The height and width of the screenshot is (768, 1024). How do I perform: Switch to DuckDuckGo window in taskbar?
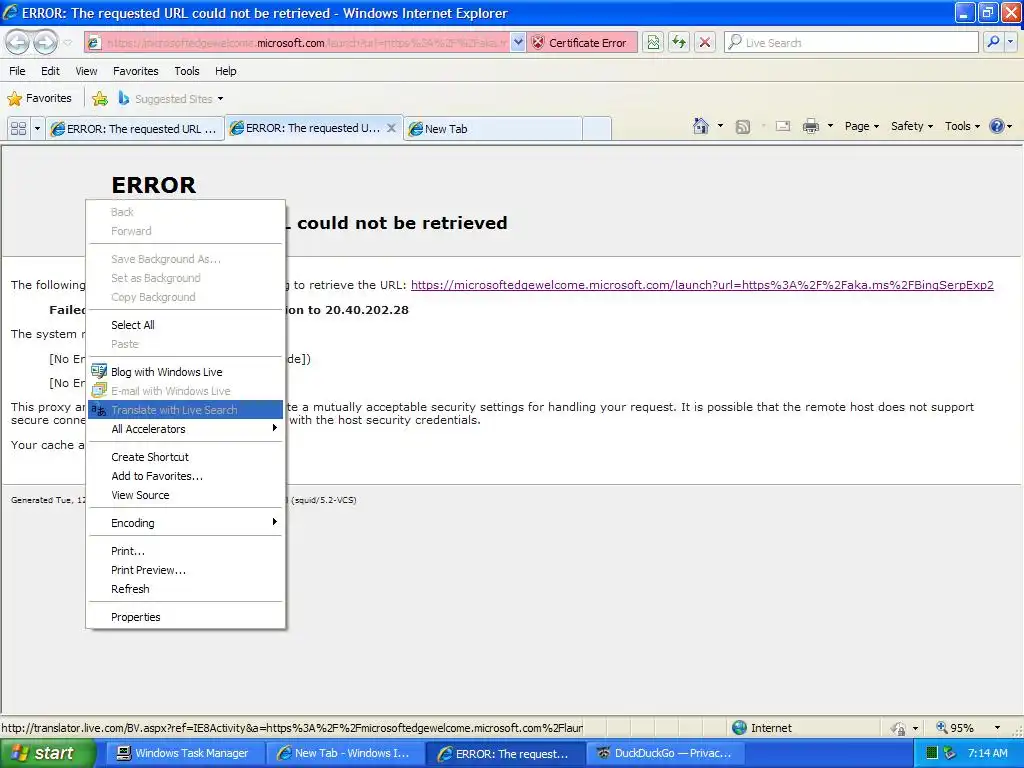[665, 753]
